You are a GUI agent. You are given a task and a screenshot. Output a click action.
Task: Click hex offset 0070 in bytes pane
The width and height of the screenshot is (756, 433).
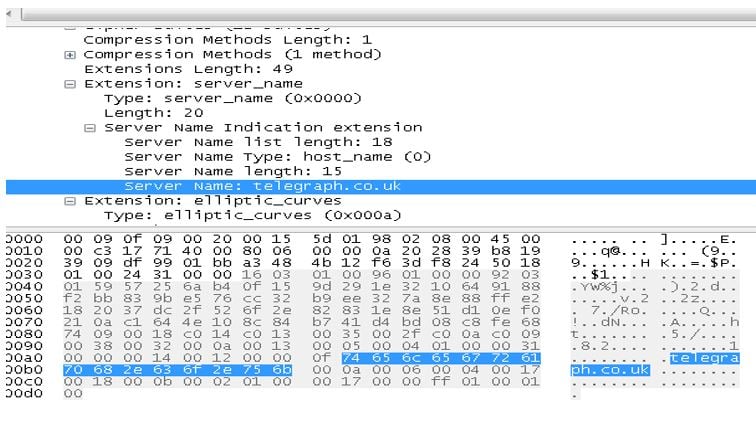coord(24,322)
